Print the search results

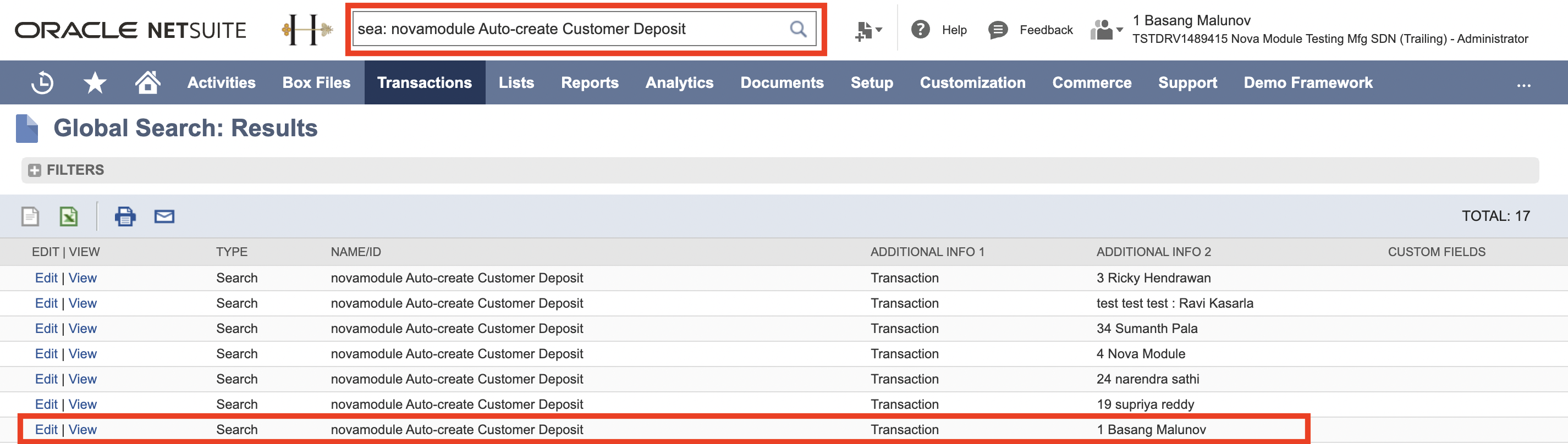[x=125, y=216]
